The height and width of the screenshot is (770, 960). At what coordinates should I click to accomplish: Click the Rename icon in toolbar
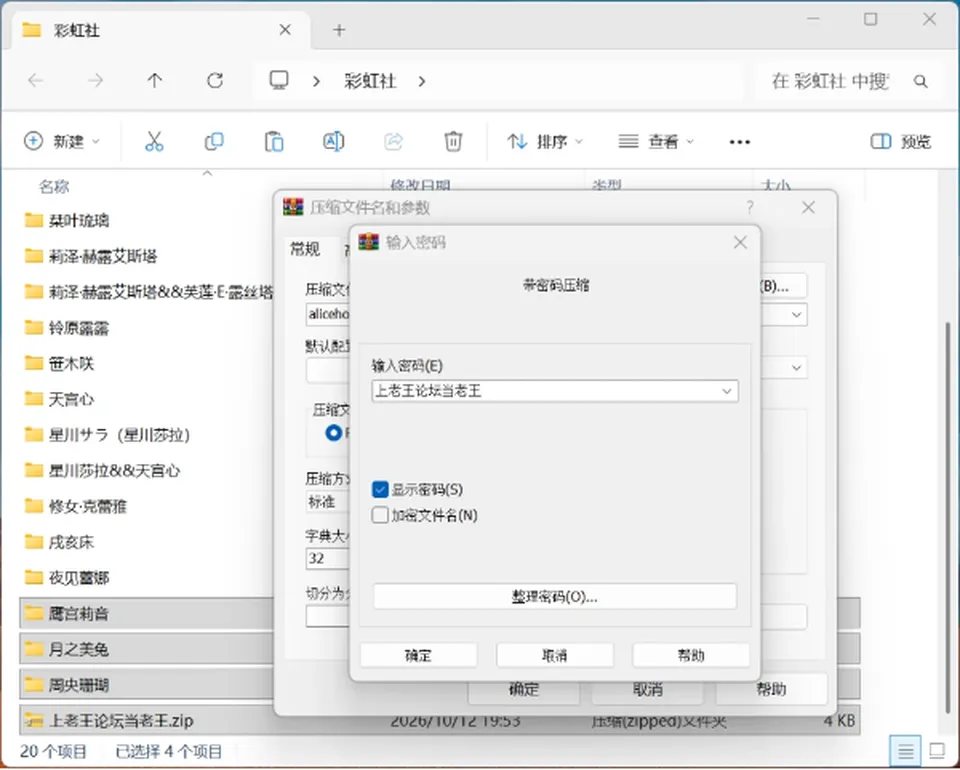[x=333, y=141]
